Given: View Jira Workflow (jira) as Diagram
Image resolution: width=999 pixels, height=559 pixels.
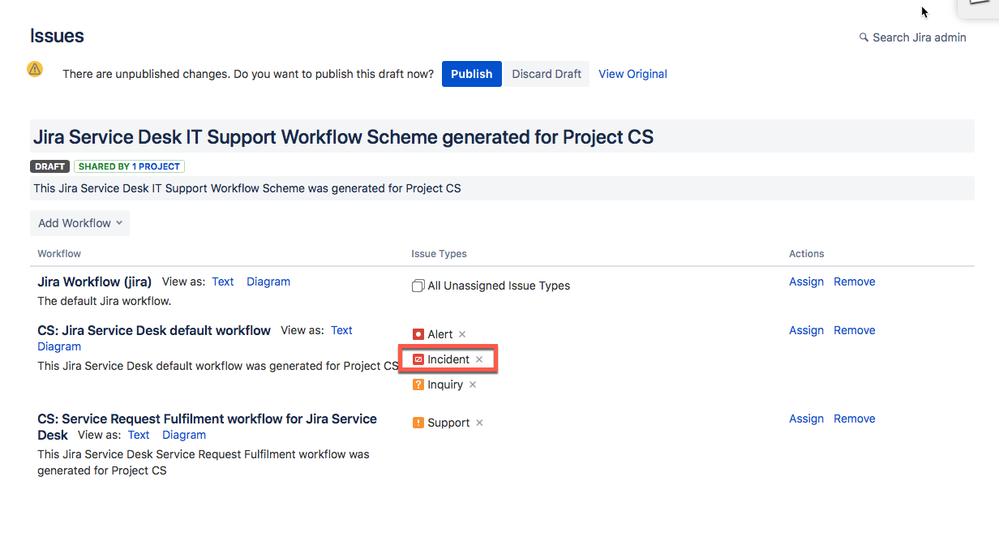Looking at the screenshot, I should pyautogui.click(x=268, y=282).
